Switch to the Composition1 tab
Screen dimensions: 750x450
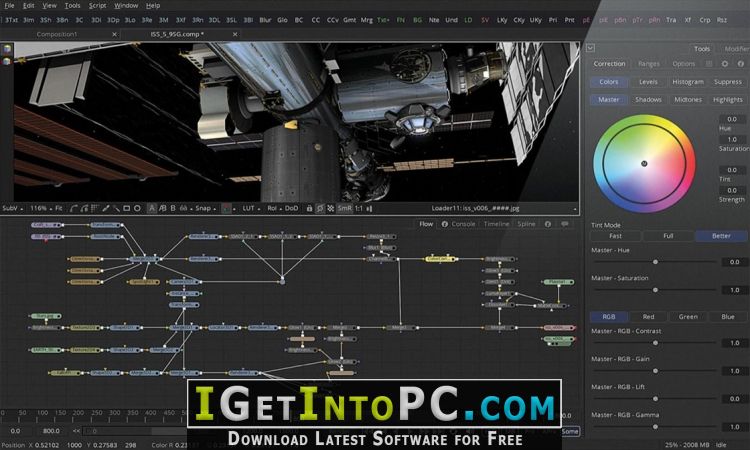click(x=57, y=34)
